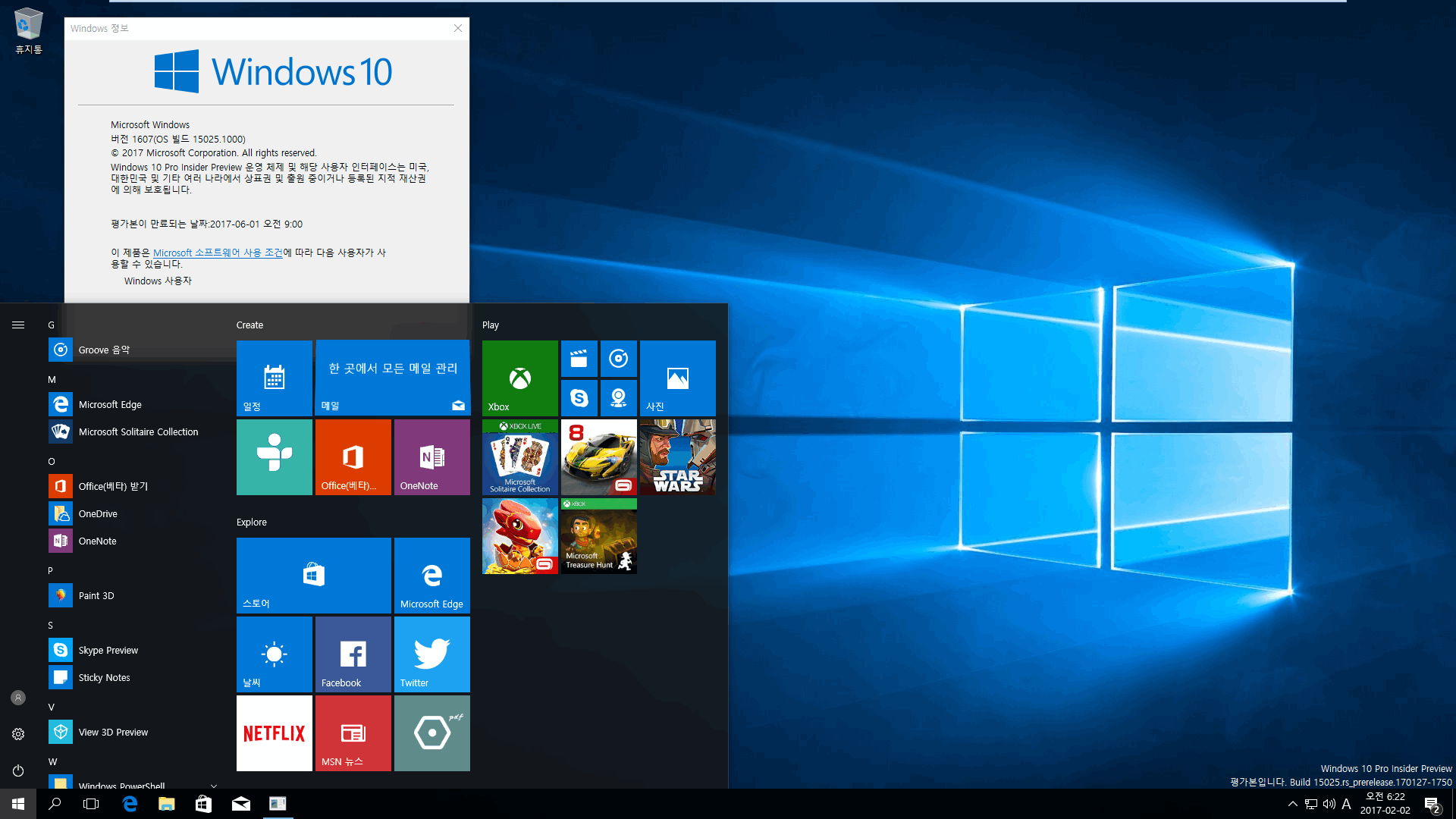Jump to letter V section header
The width and height of the screenshot is (1456, 819).
pos(52,708)
